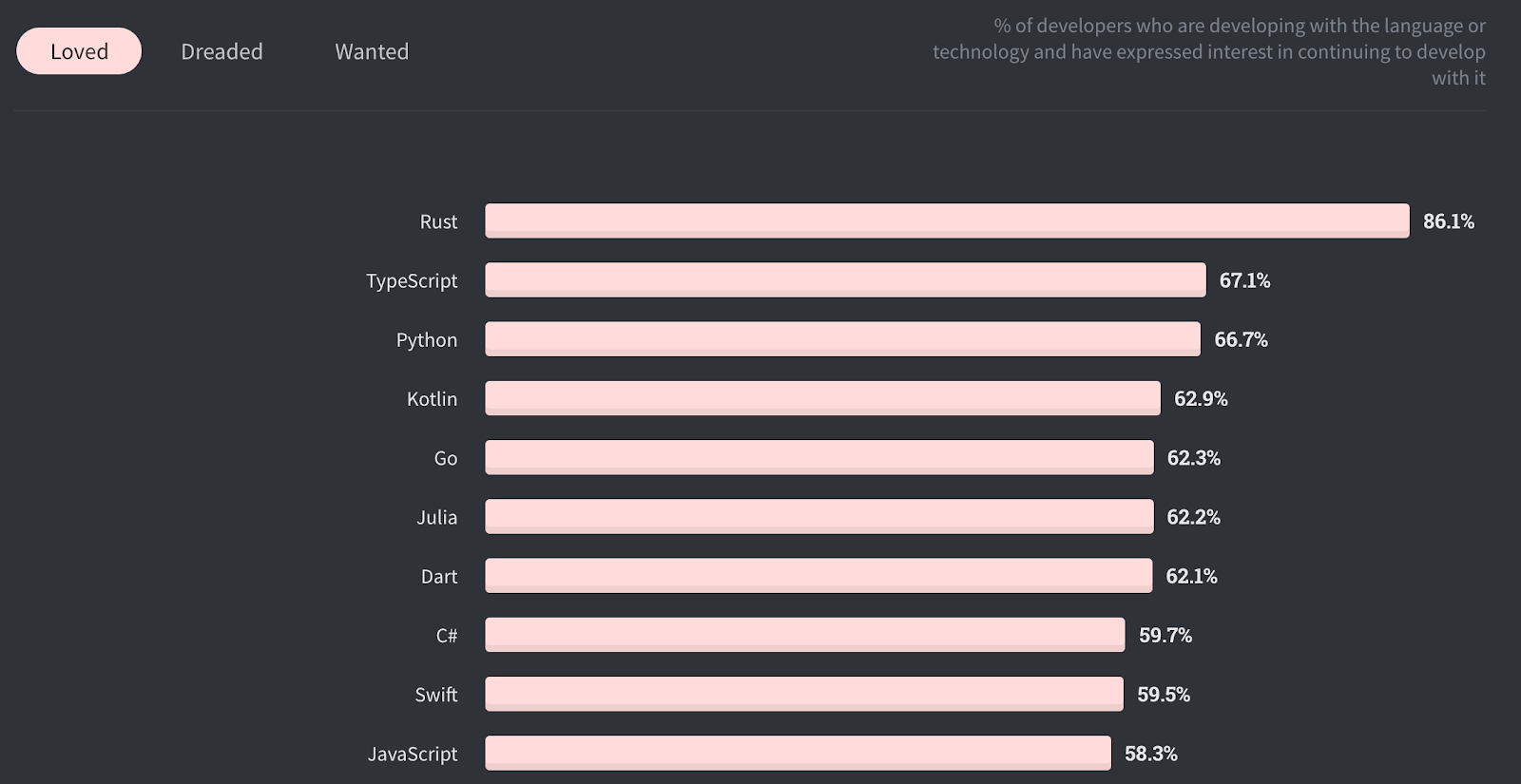Select the Python bar
The width and height of the screenshot is (1521, 784).
pyautogui.click(x=842, y=339)
